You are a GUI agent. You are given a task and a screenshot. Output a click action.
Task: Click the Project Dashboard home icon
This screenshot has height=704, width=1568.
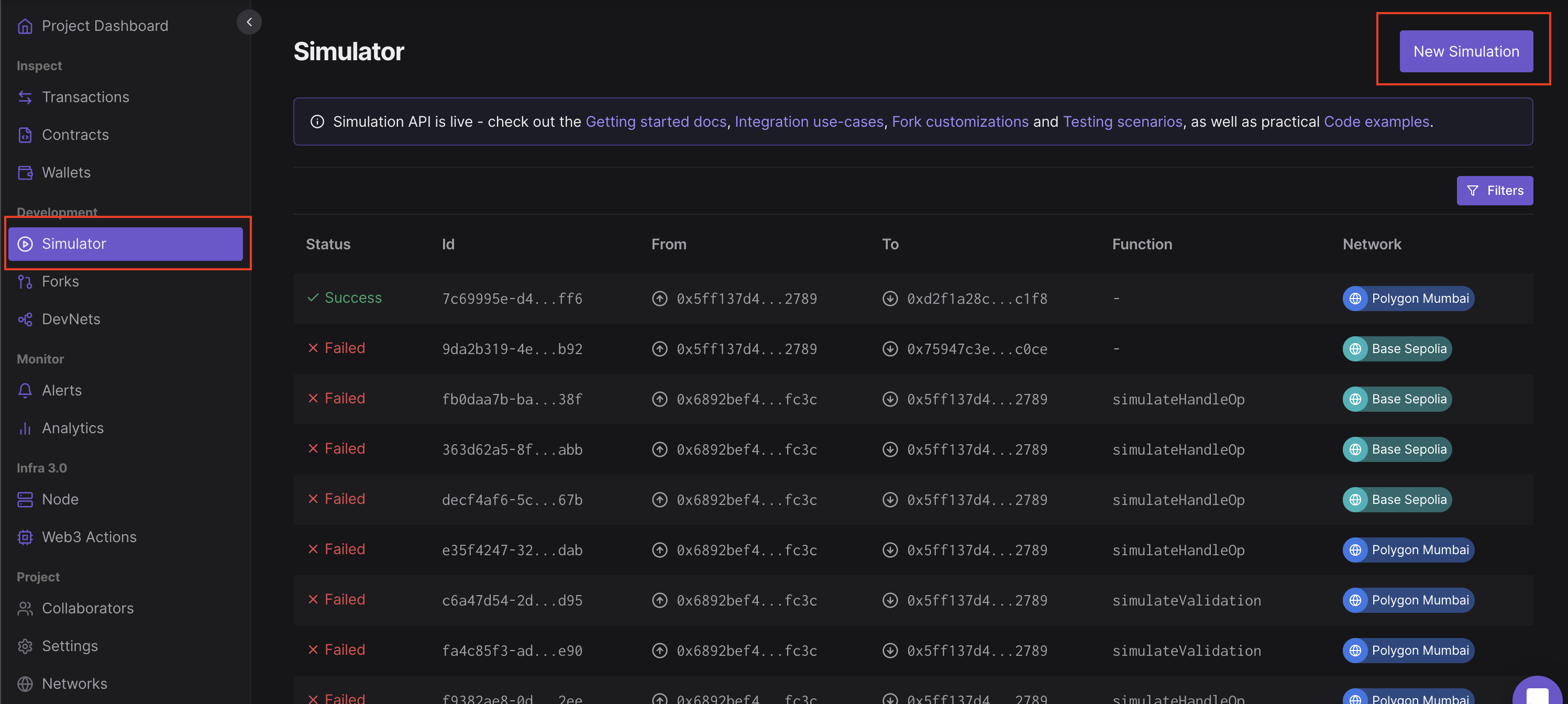coord(25,26)
